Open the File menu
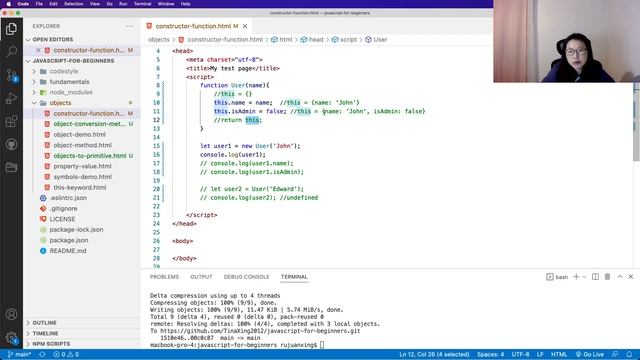 [39, 4]
